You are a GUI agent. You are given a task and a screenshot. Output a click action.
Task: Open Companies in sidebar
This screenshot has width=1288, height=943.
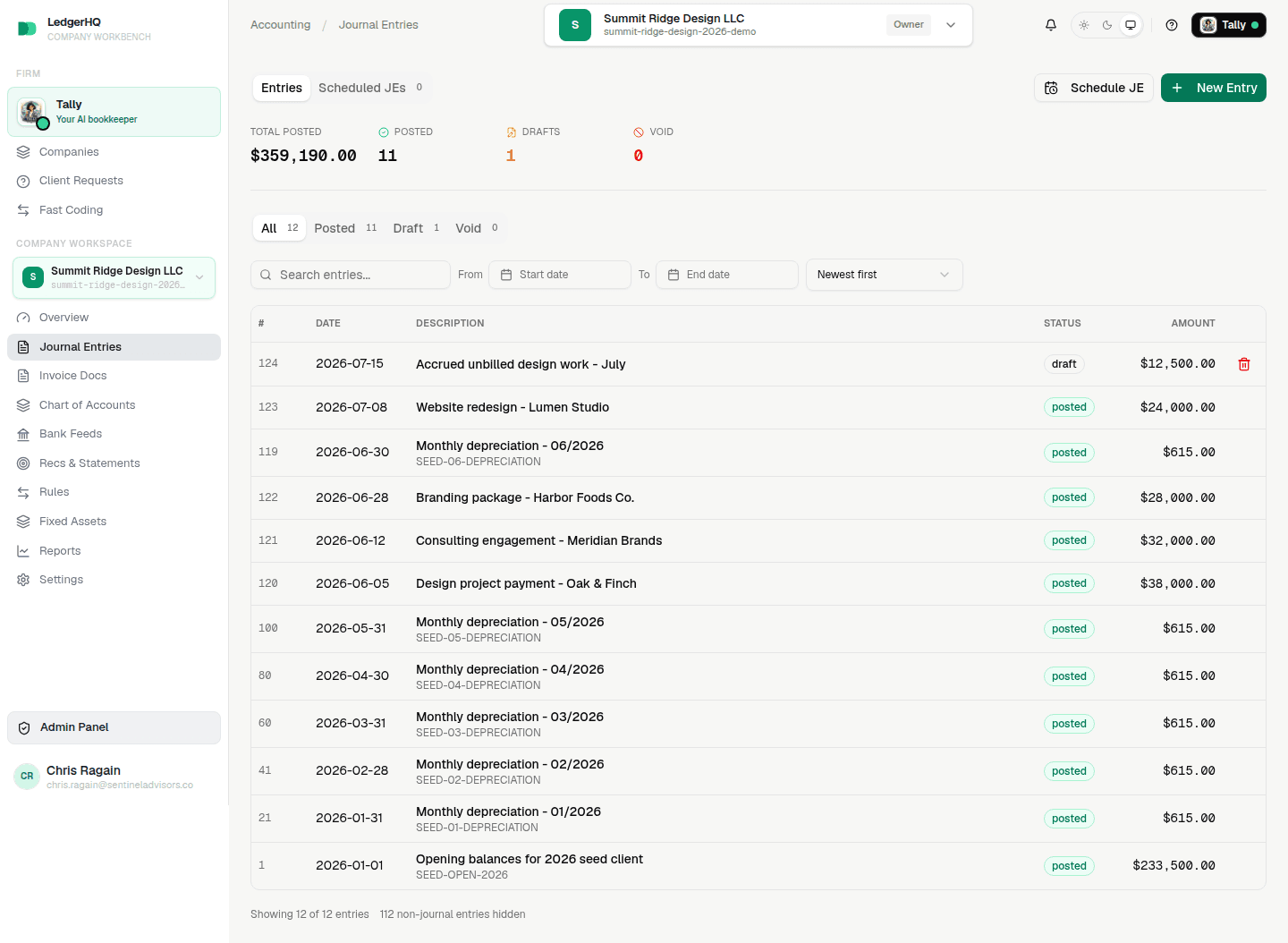(x=114, y=152)
